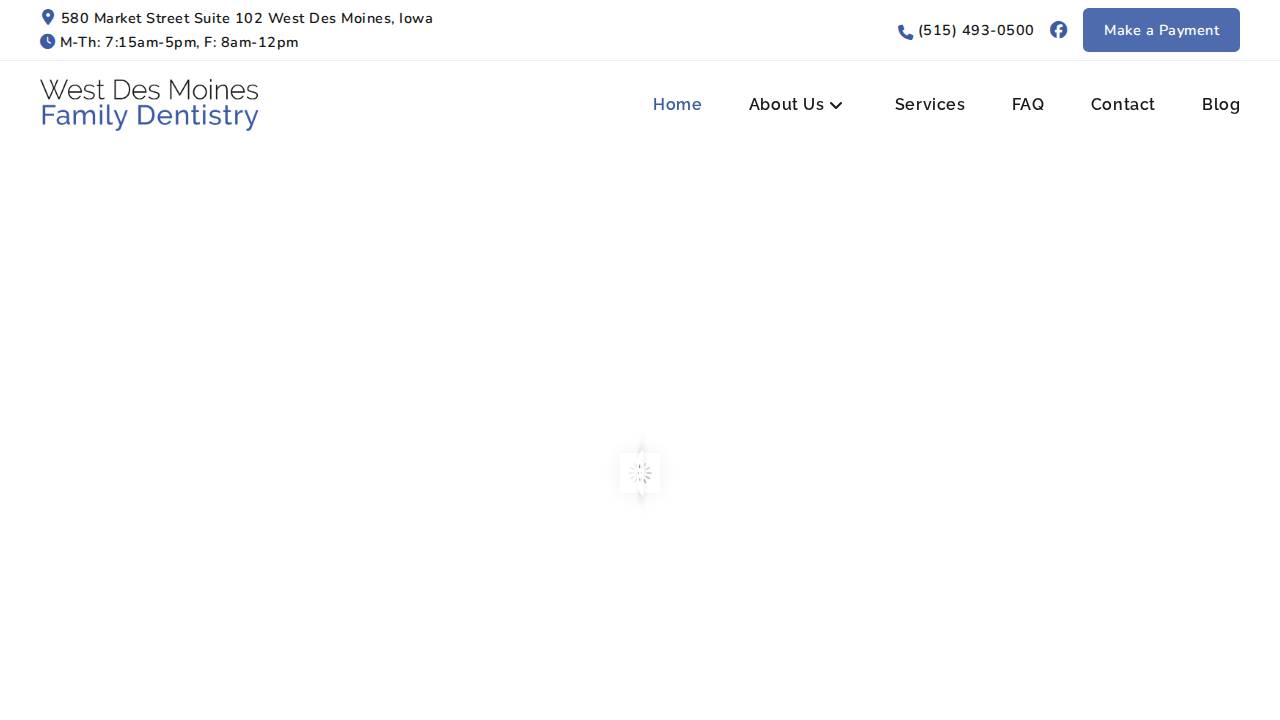1280x720 pixels.
Task: Navigate to the FAQ section
Action: (x=1028, y=104)
